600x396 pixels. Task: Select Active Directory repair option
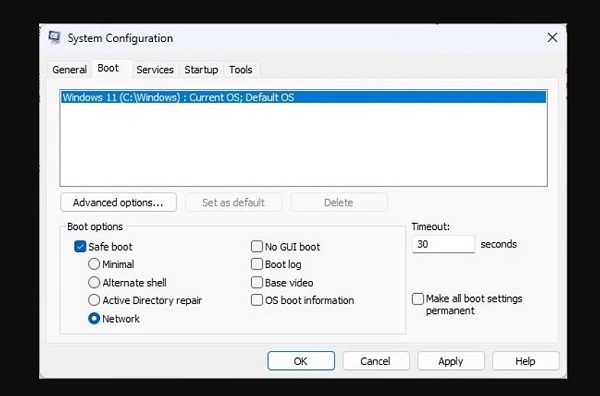pyautogui.click(x=94, y=300)
